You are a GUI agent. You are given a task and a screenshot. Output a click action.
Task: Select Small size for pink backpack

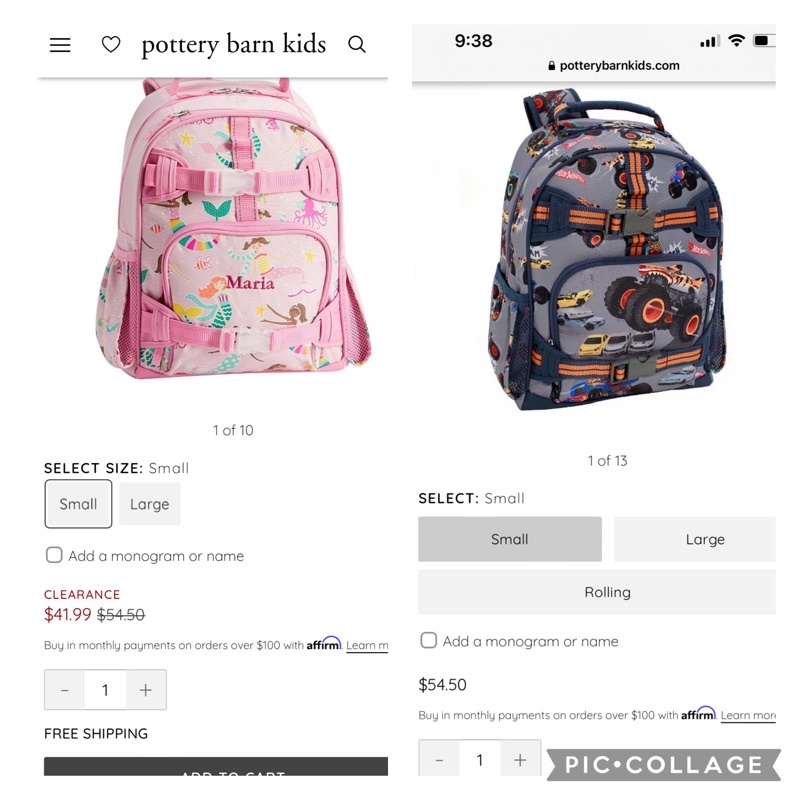(78, 504)
